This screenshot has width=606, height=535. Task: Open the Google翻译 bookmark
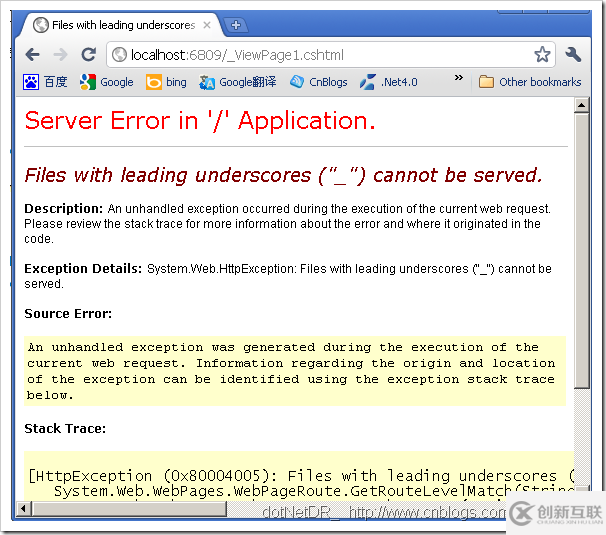point(237,82)
